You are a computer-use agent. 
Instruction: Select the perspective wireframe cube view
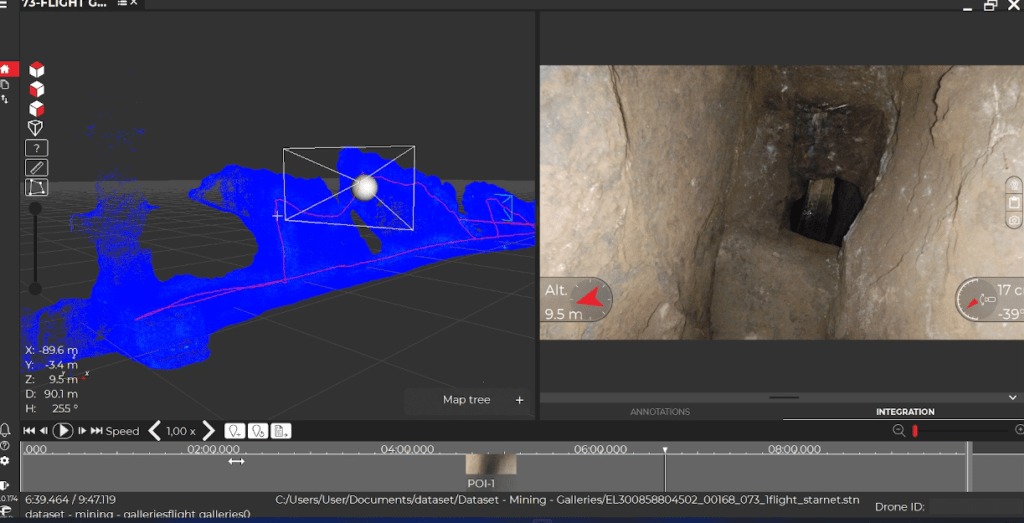pyautogui.click(x=36, y=128)
